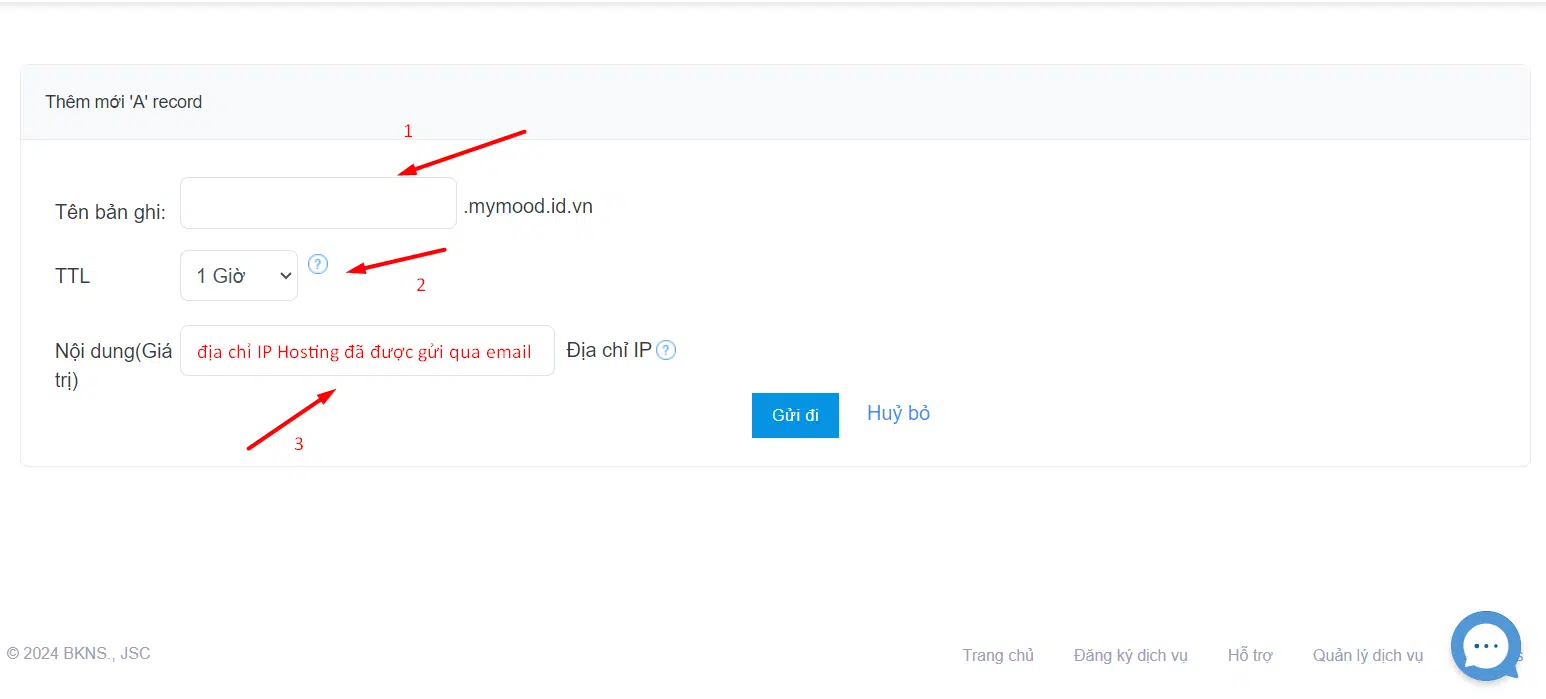Open the live chat bubble widget
The image size is (1546, 699).
point(1485,646)
